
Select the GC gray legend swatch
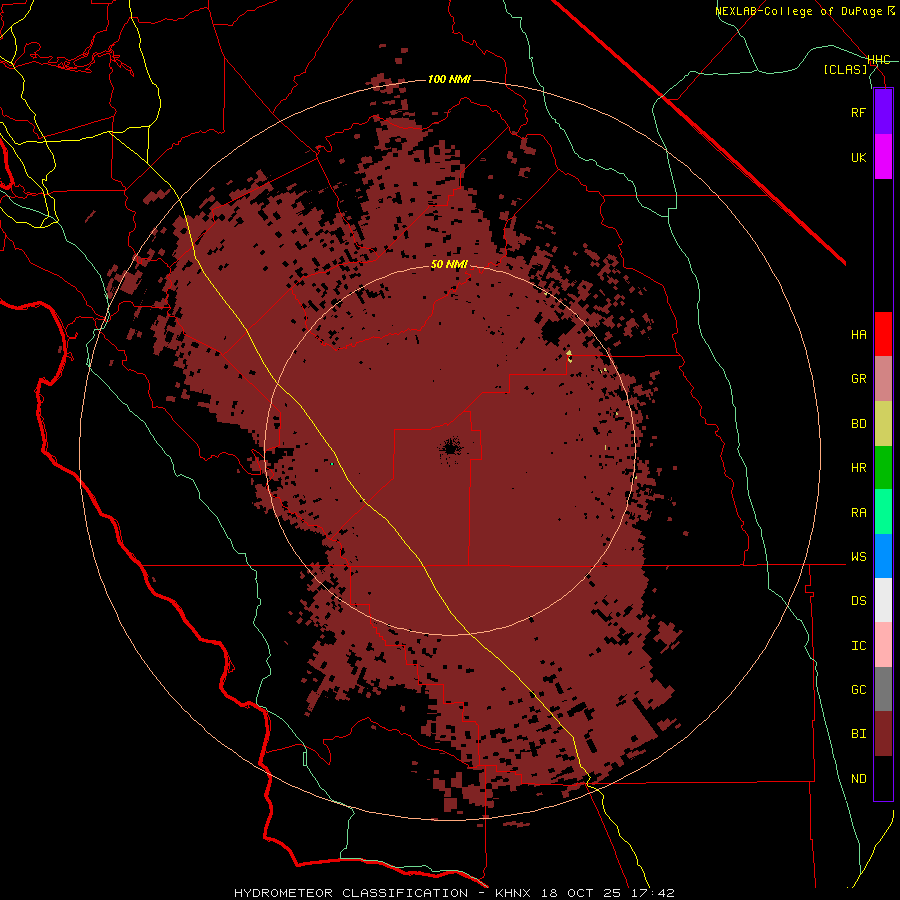pos(883,689)
